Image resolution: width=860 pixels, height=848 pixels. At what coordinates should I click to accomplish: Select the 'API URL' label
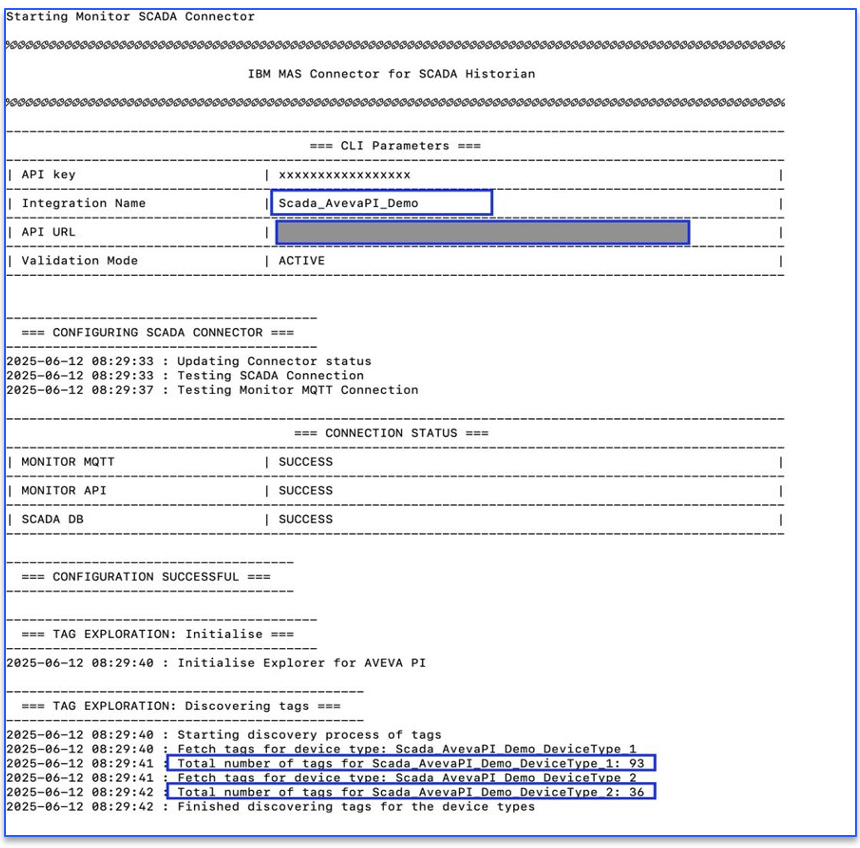pyautogui.click(x=48, y=231)
